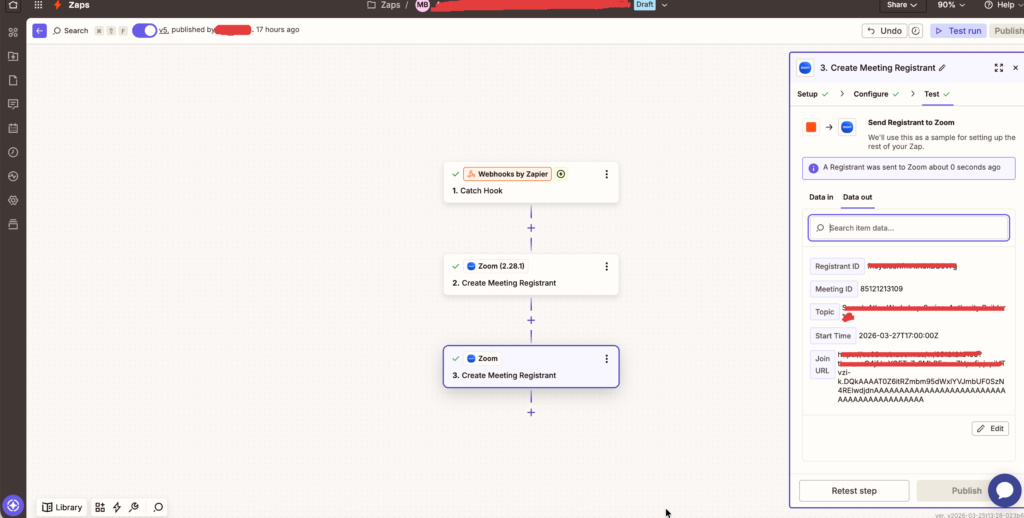Open the live chat bubble button
Image resolution: width=1024 pixels, height=518 pixels.
pos(1004,491)
